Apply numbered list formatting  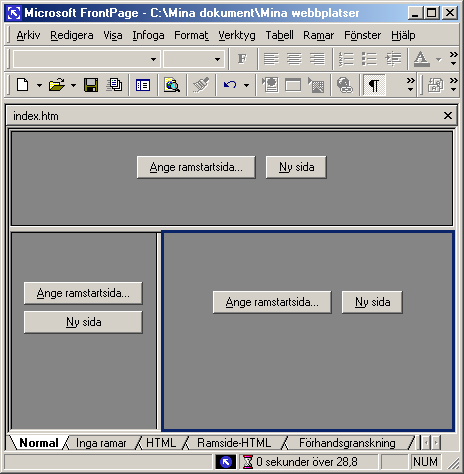(x=346, y=59)
